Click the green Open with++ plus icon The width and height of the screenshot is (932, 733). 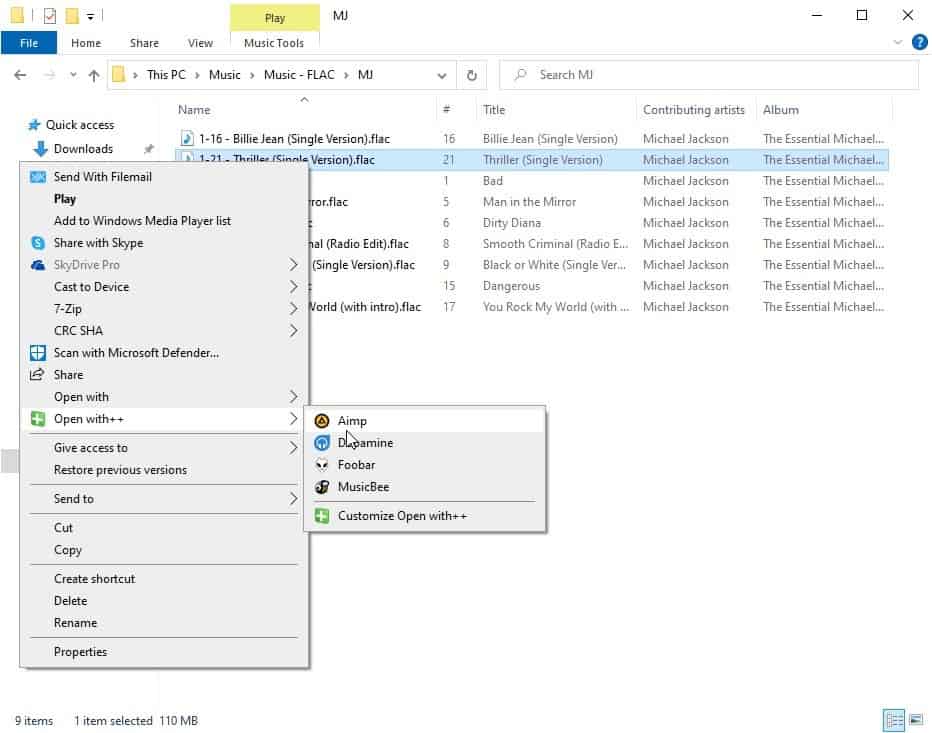coord(37,419)
